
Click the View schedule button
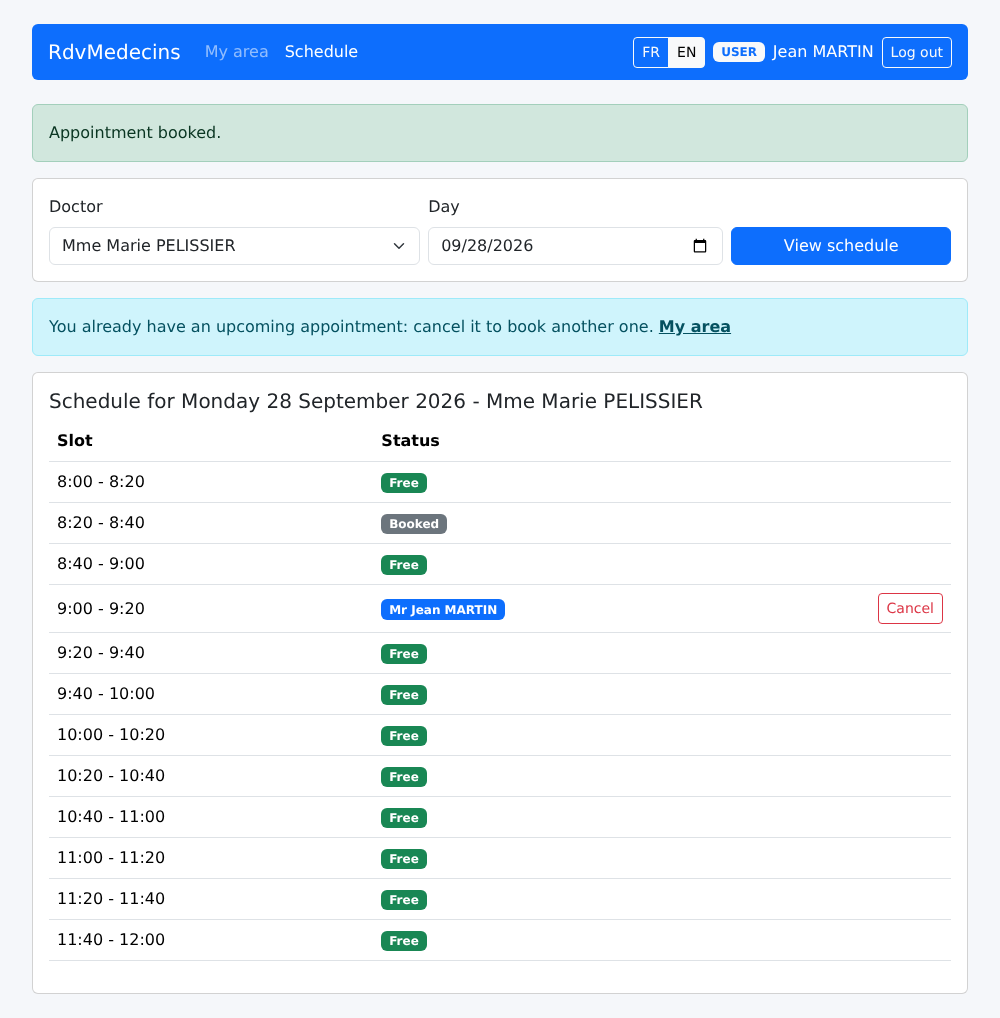point(841,246)
